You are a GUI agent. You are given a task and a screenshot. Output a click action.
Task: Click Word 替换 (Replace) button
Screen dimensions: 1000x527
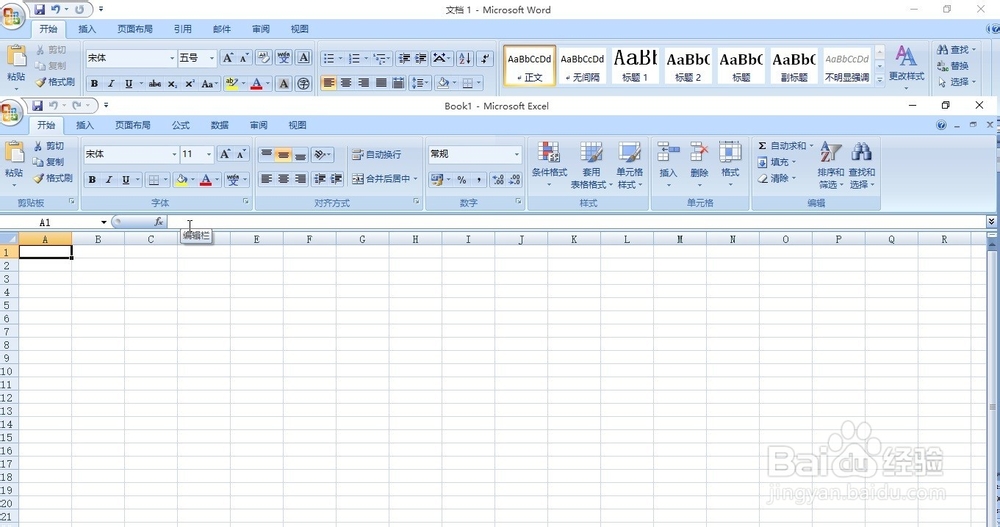click(953, 66)
